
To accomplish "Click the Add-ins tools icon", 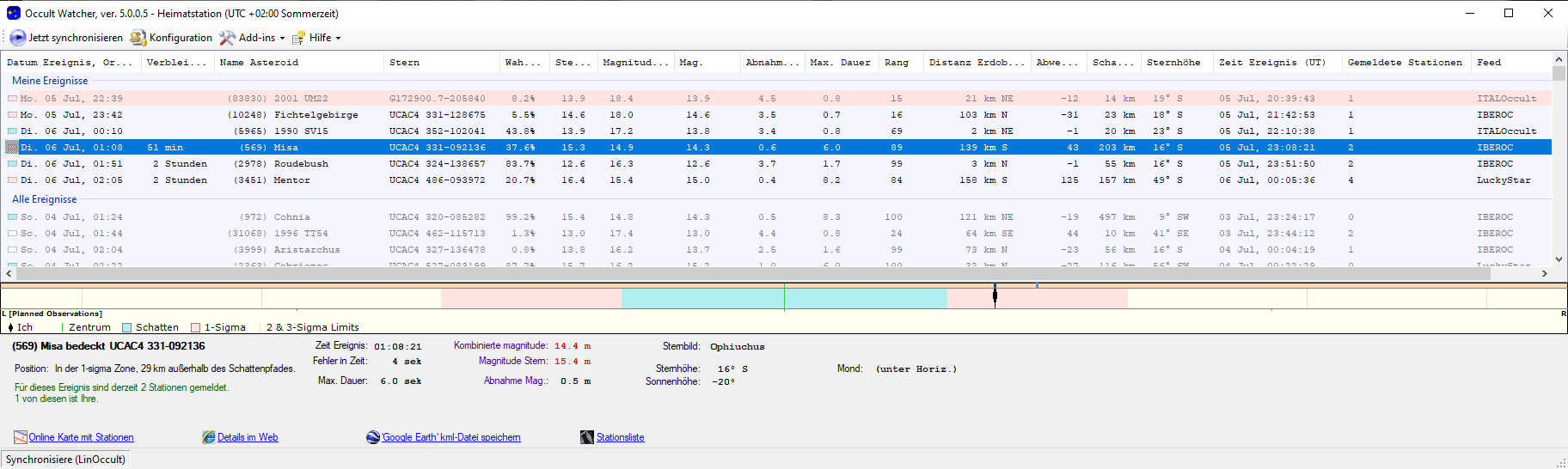I will pyautogui.click(x=227, y=38).
